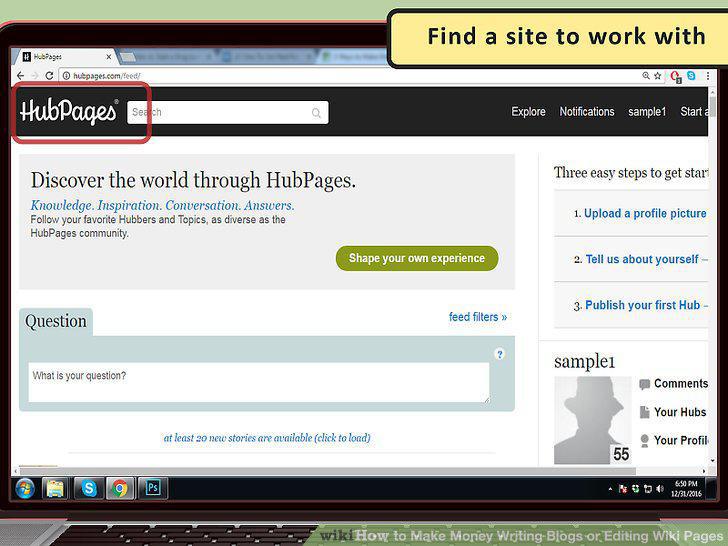
Task: Click the Skype extension icon in browser toolbar
Action: 691,75
